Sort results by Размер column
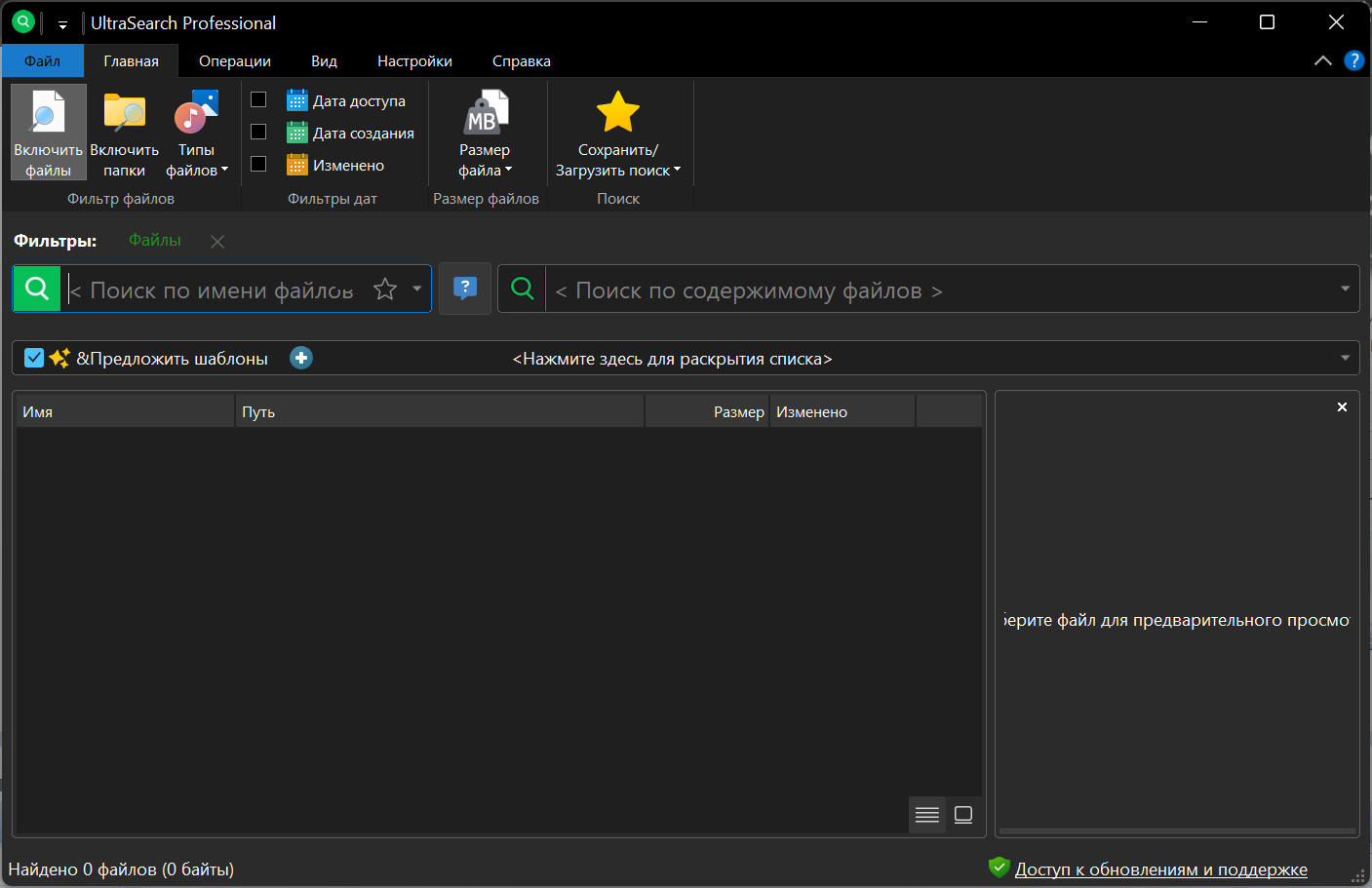The image size is (1372, 888). [708, 411]
